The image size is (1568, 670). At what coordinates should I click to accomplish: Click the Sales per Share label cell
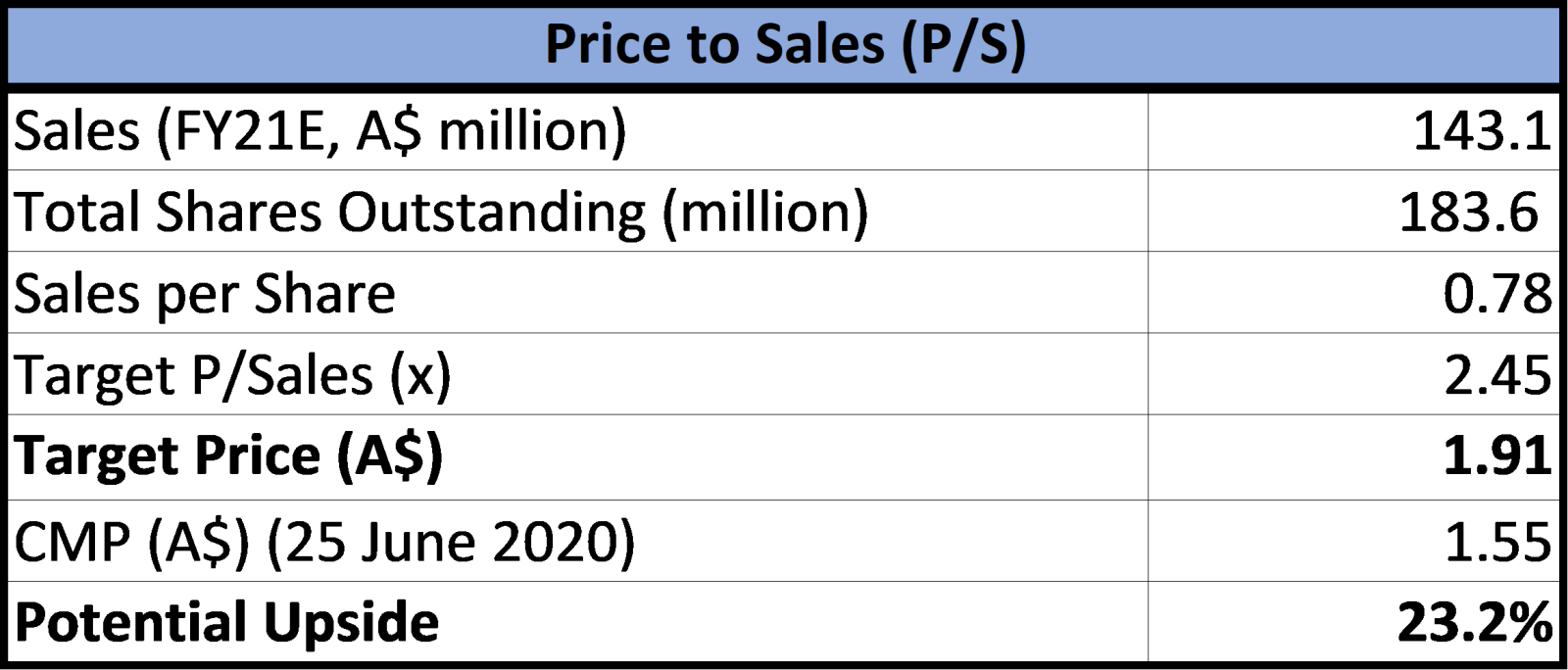(577, 292)
